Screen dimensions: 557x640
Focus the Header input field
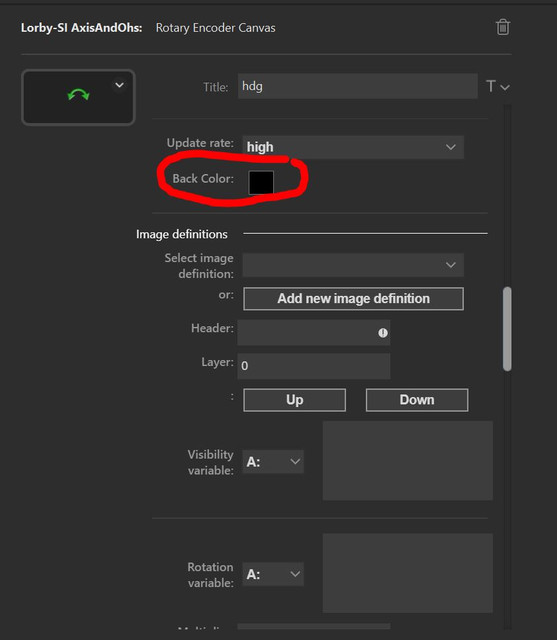[x=314, y=333]
